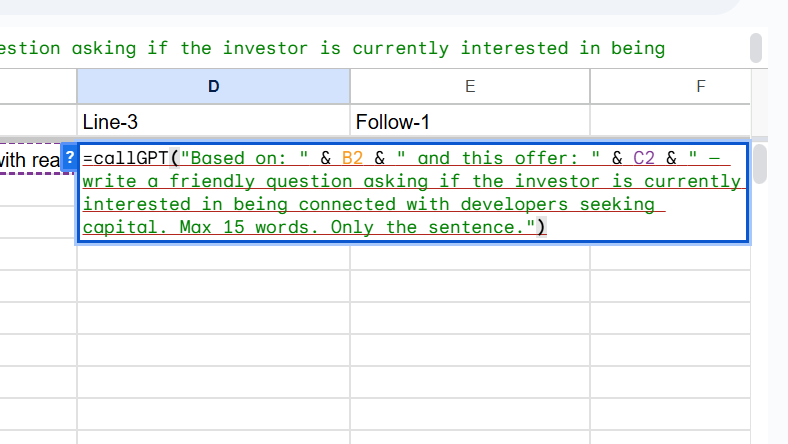Click the cell containing Follow-1
Viewport: 788px width, 444px height.
469,122
